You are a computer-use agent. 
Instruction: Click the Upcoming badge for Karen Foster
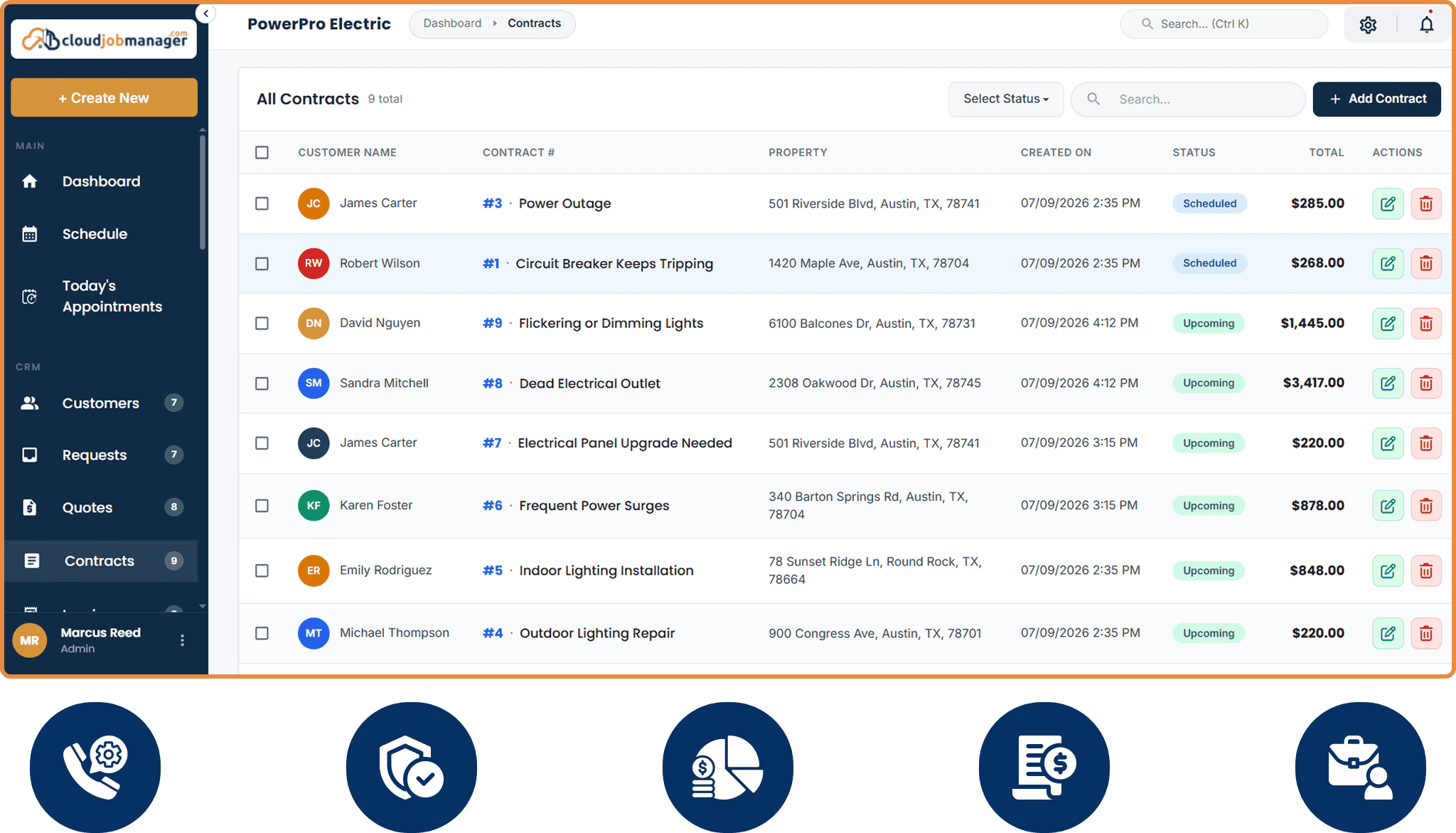[x=1209, y=506]
